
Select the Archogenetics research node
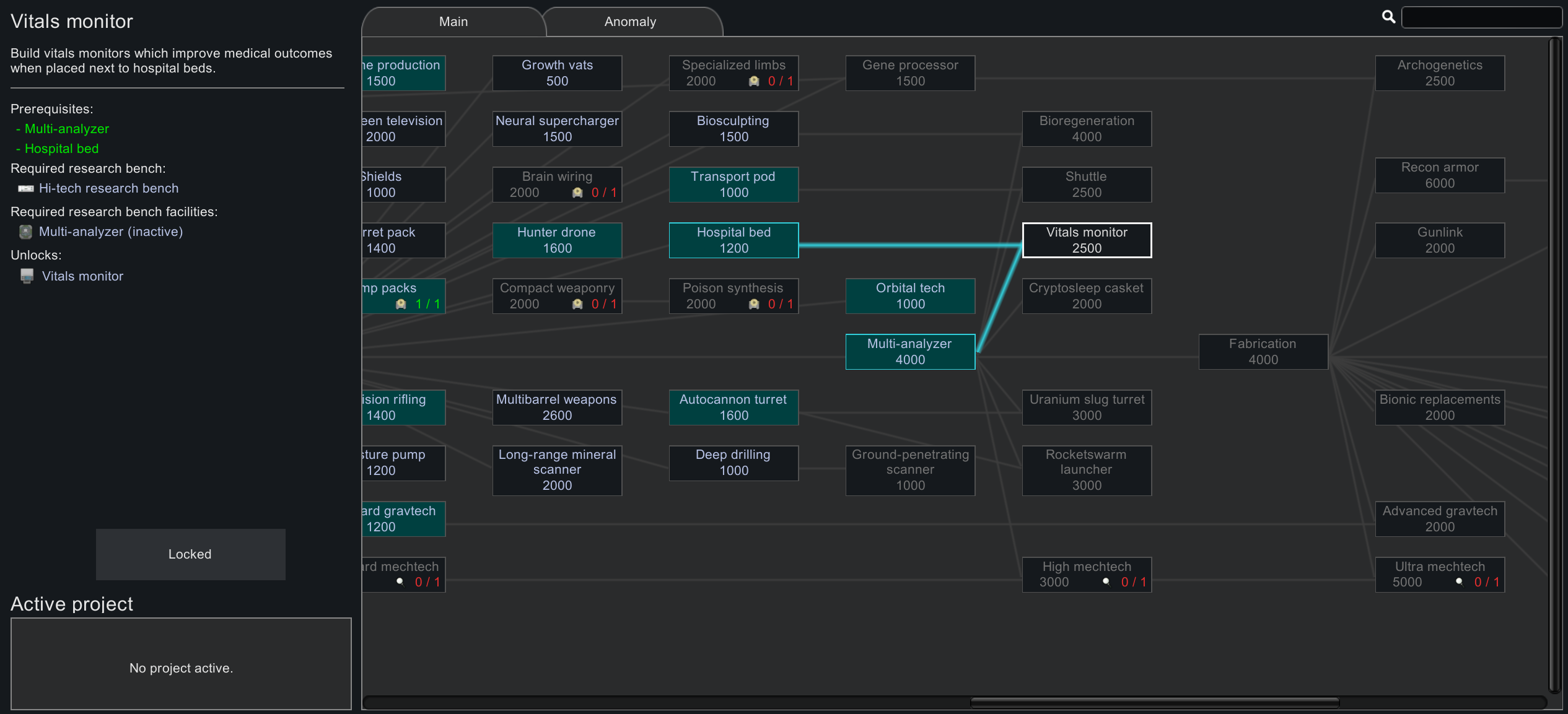pos(1440,73)
